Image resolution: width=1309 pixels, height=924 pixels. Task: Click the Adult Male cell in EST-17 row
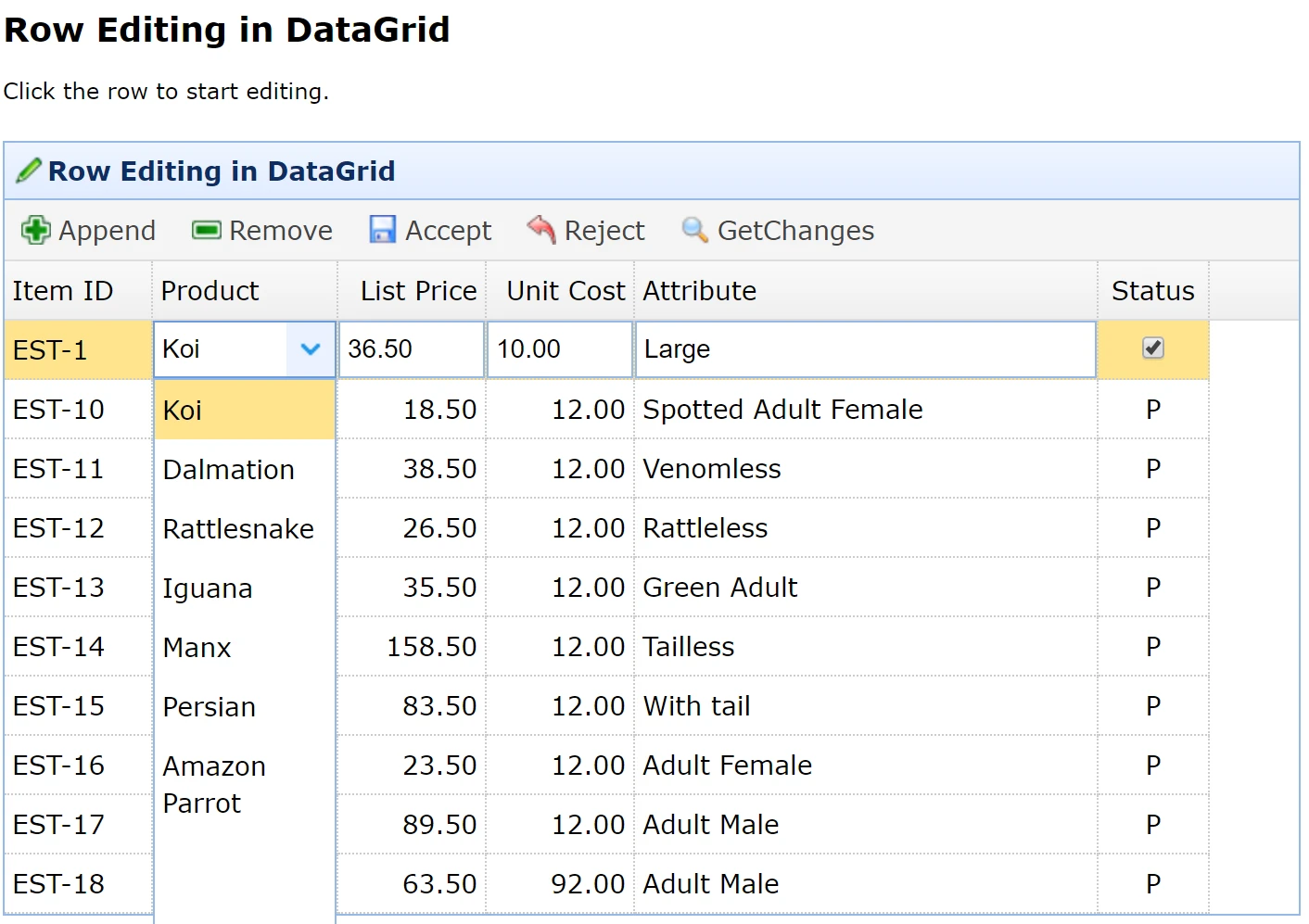[866, 824]
